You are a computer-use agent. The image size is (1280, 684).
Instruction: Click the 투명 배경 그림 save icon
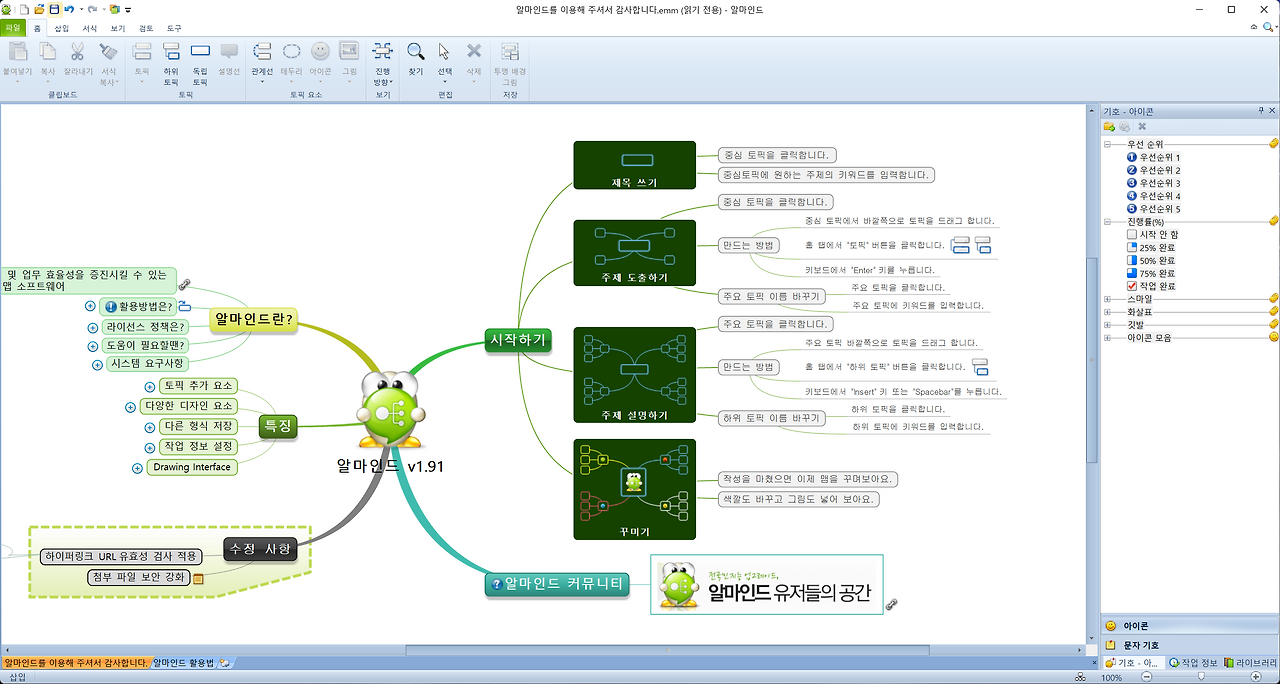(510, 51)
